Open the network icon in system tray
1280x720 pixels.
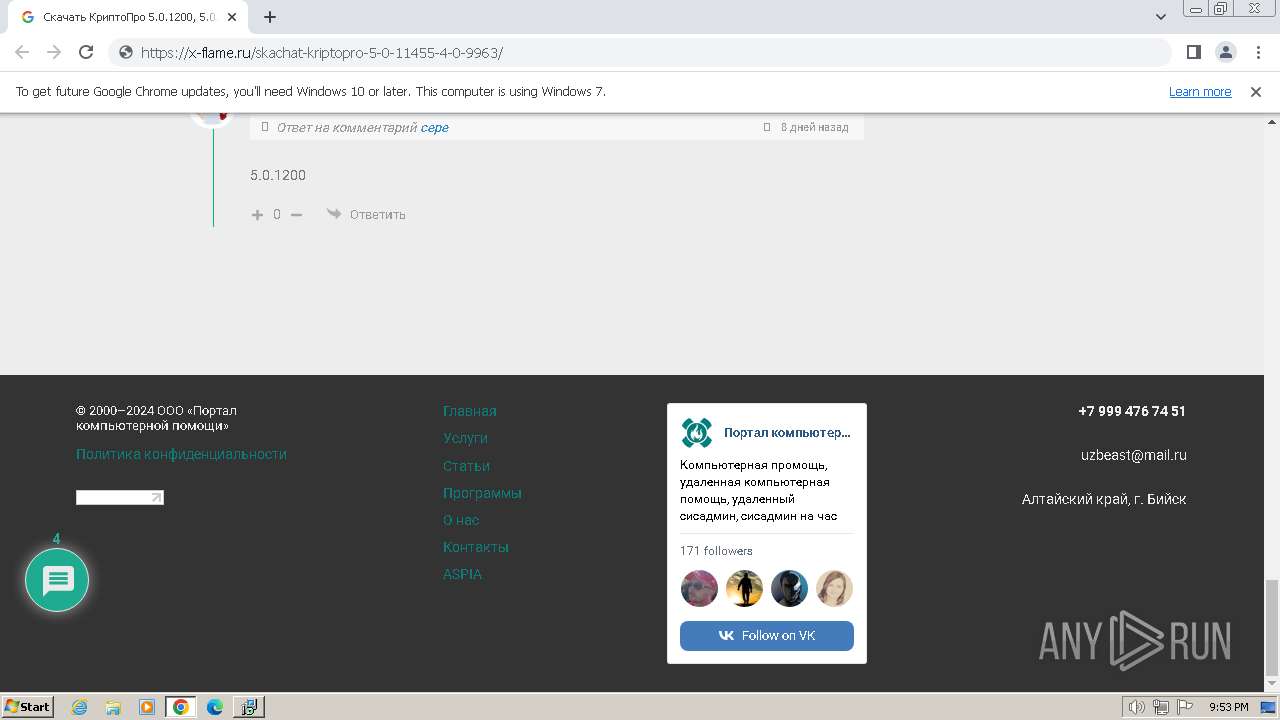1161,707
